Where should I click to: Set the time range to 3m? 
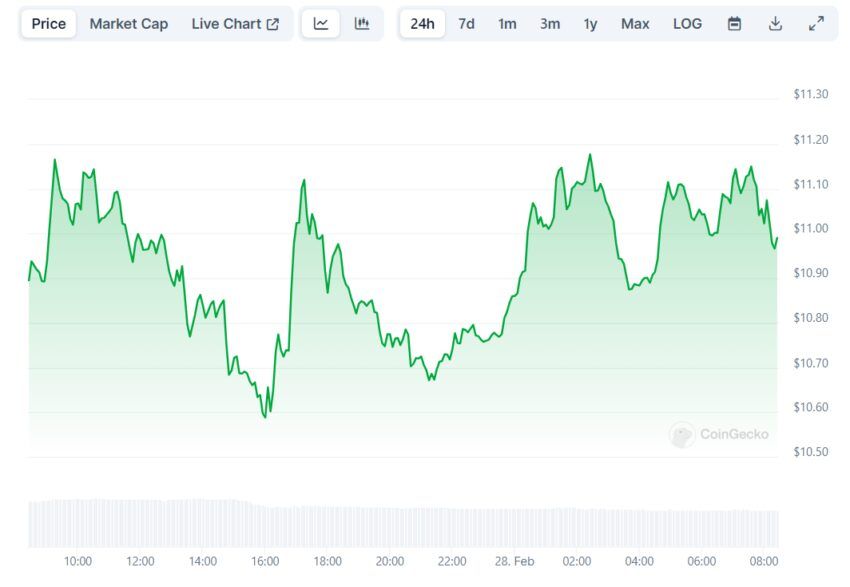[550, 24]
